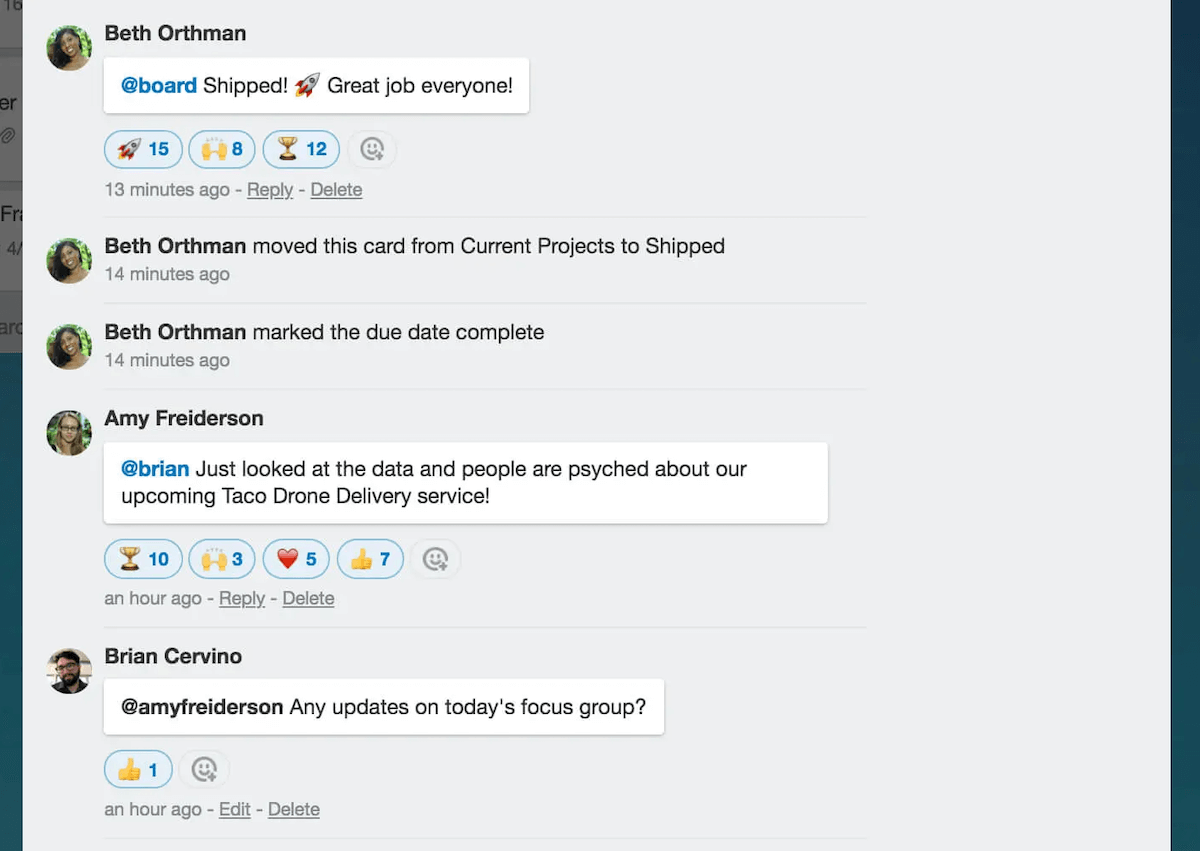Viewport: 1200px width, 851px height.
Task: Toggle the clapping hands reaction on Beth's comment
Action: (221, 149)
